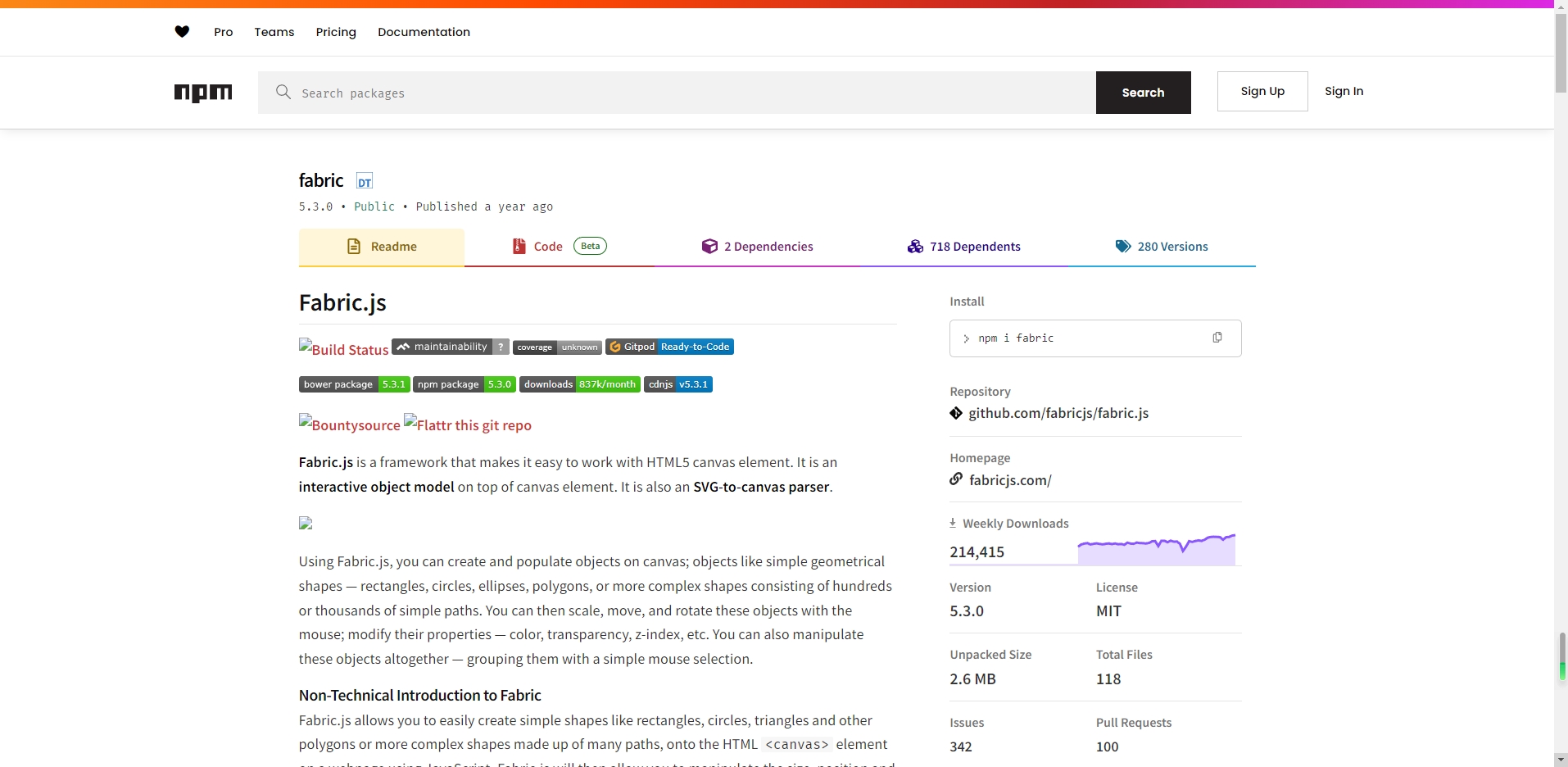Click the bower package 5.3.1 badge
This screenshot has width=1568, height=767.
click(354, 384)
